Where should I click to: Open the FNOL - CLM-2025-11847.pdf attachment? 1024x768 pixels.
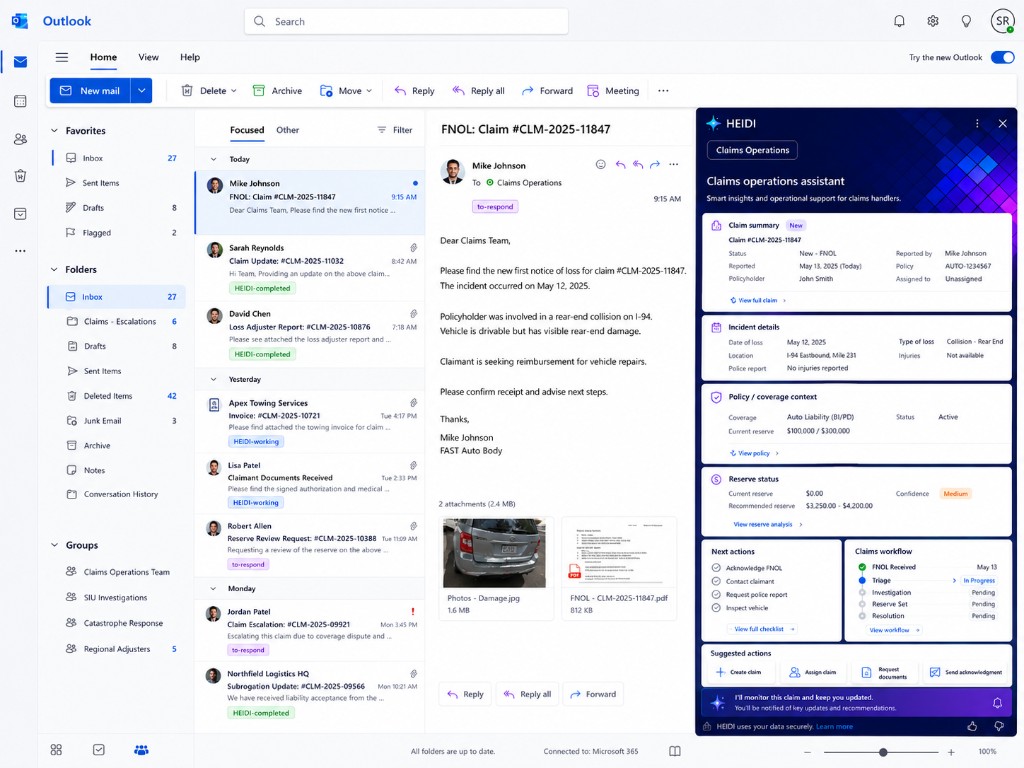(x=618, y=568)
